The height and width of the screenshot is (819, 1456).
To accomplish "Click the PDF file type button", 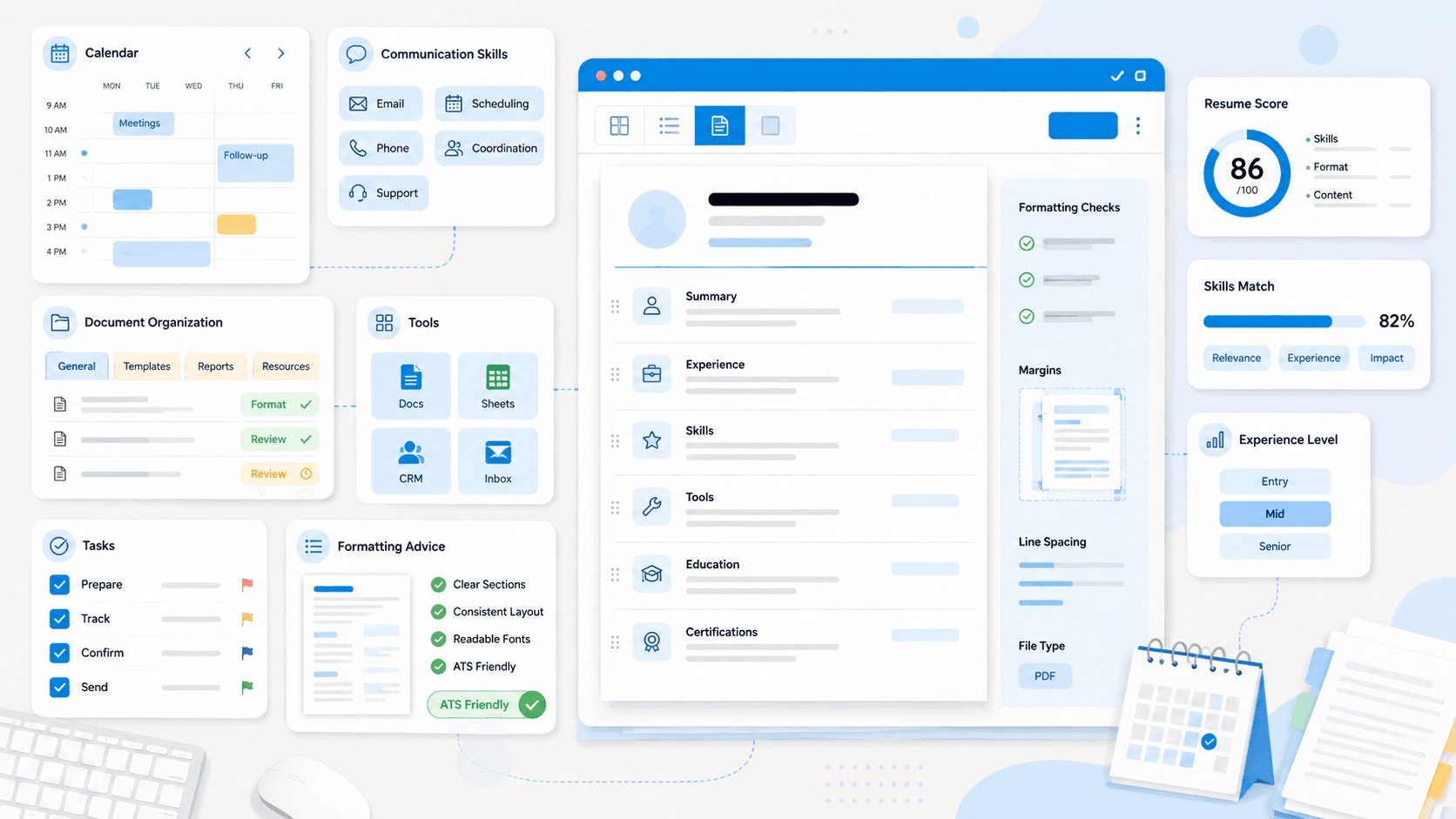I will tap(1045, 676).
